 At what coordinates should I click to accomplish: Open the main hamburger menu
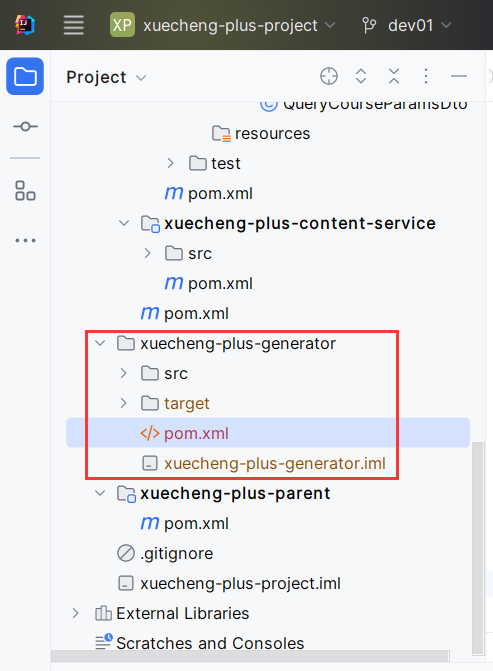tap(74, 25)
